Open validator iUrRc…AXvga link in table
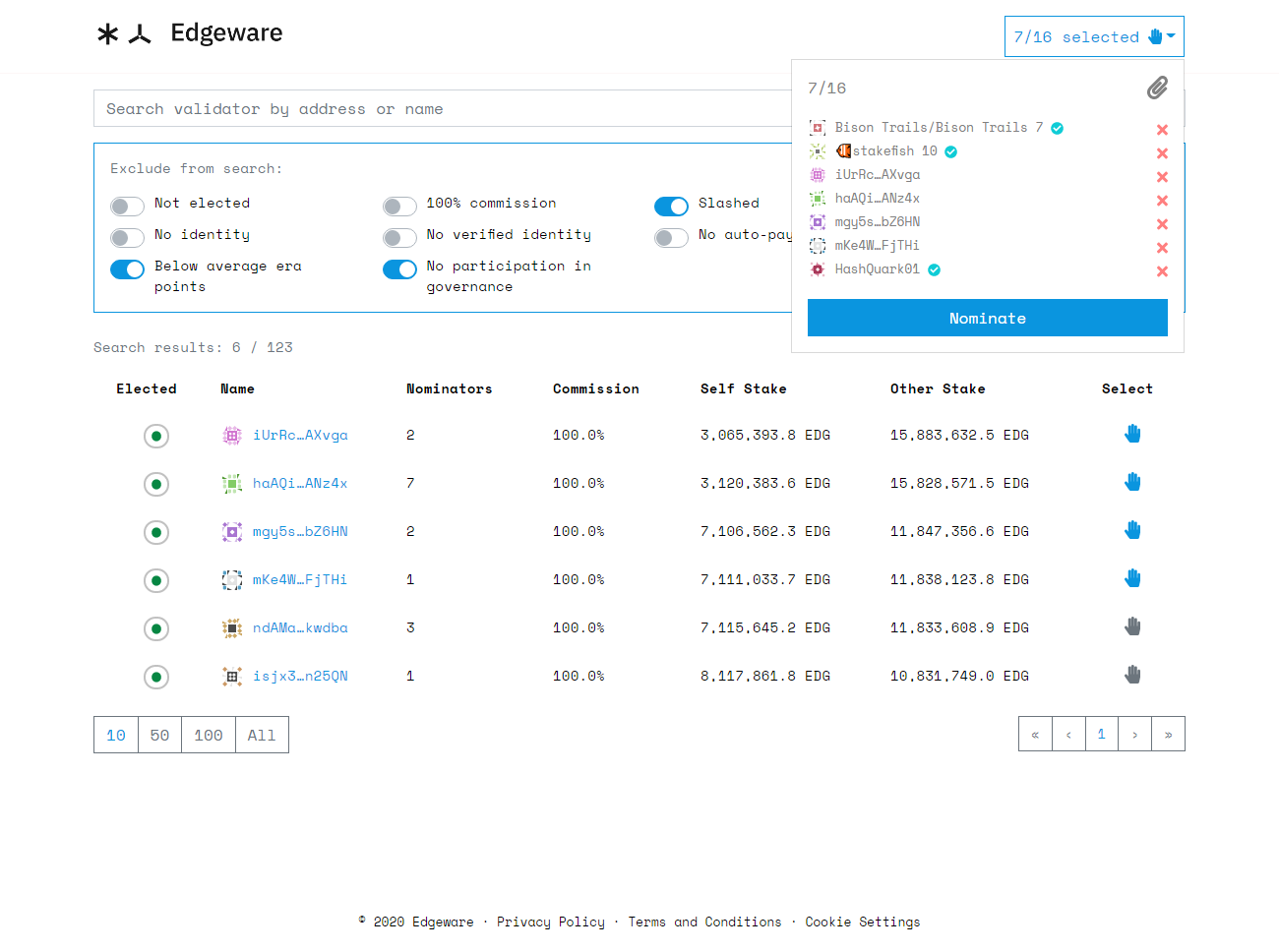This screenshot has height=952, width=1279. [300, 435]
